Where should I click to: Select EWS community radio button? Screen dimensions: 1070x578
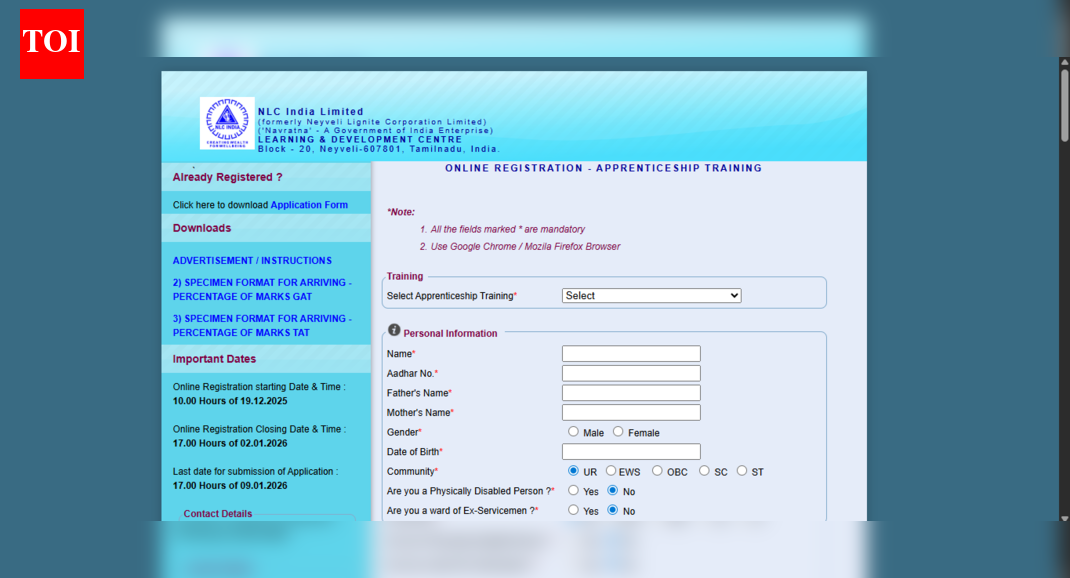(x=611, y=471)
